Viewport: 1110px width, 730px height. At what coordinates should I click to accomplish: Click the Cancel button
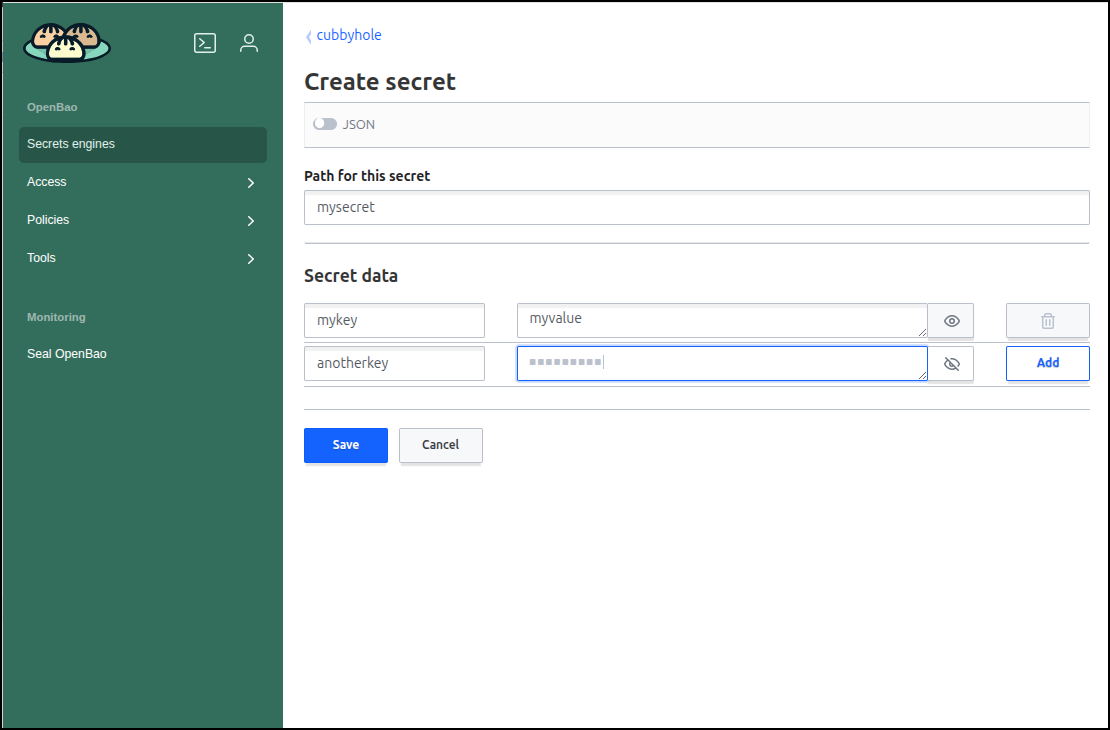440,445
